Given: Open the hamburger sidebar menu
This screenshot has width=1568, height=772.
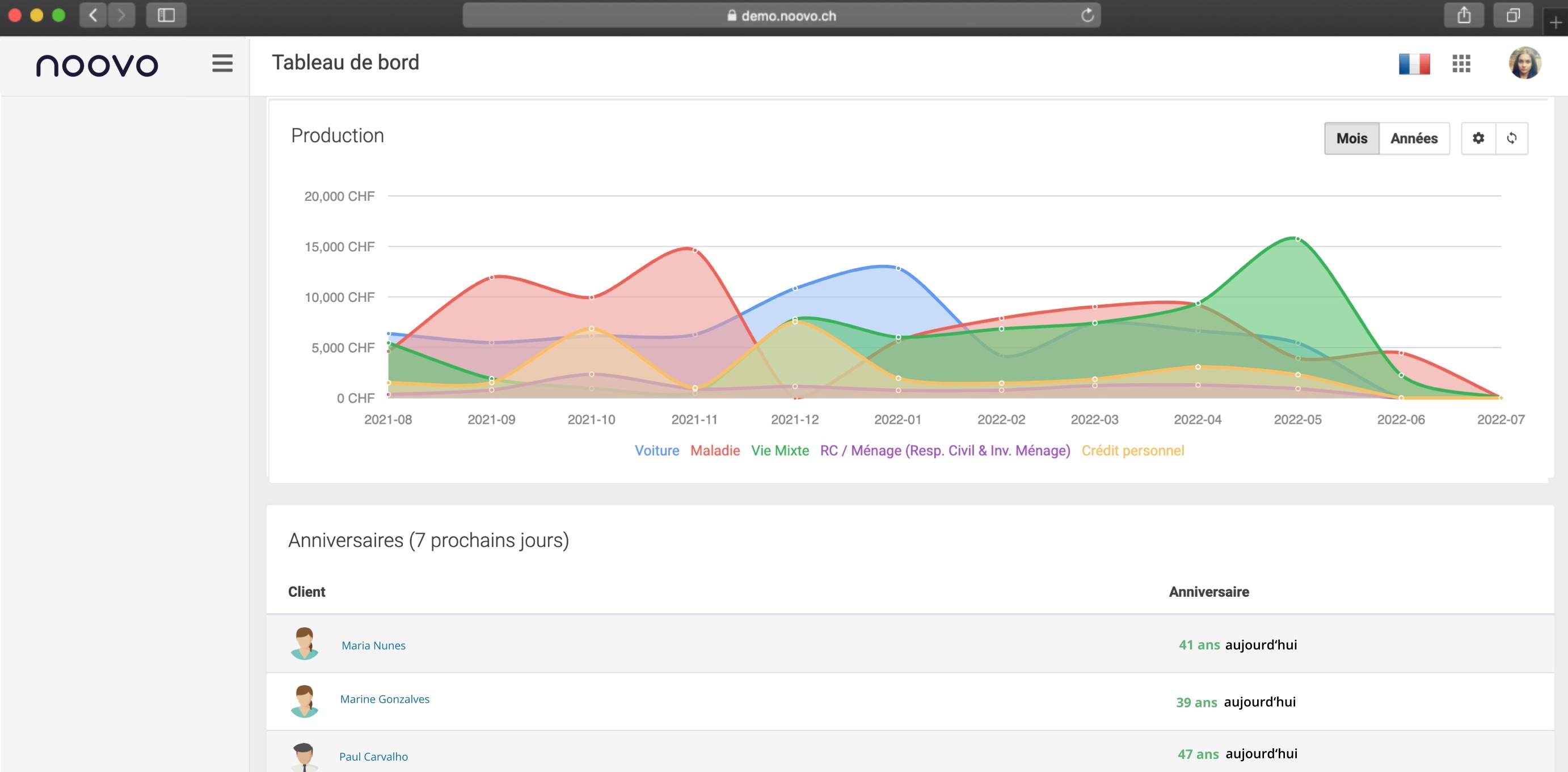Looking at the screenshot, I should 222,64.
